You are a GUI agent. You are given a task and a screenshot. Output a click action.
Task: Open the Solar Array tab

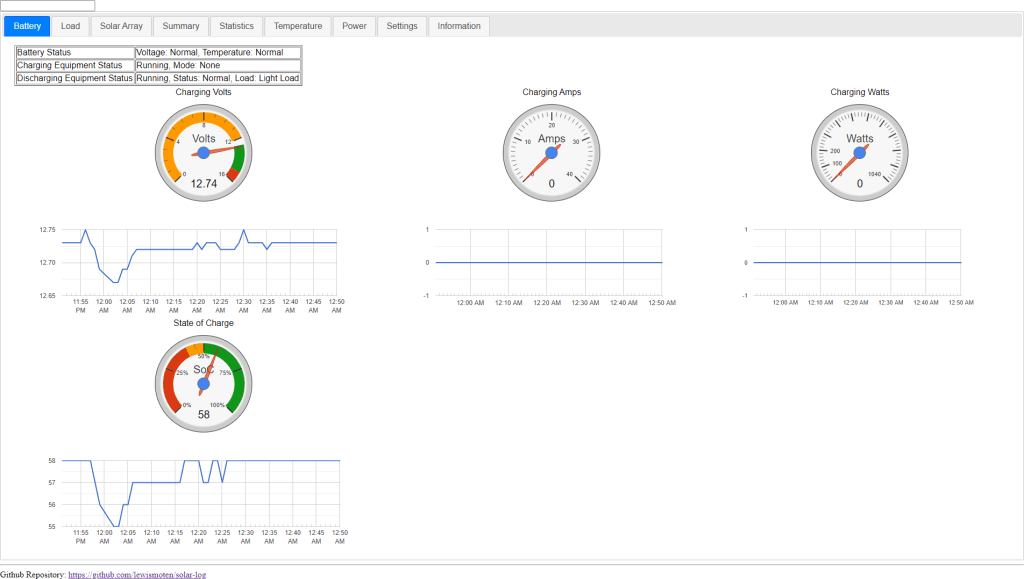[x=121, y=26]
